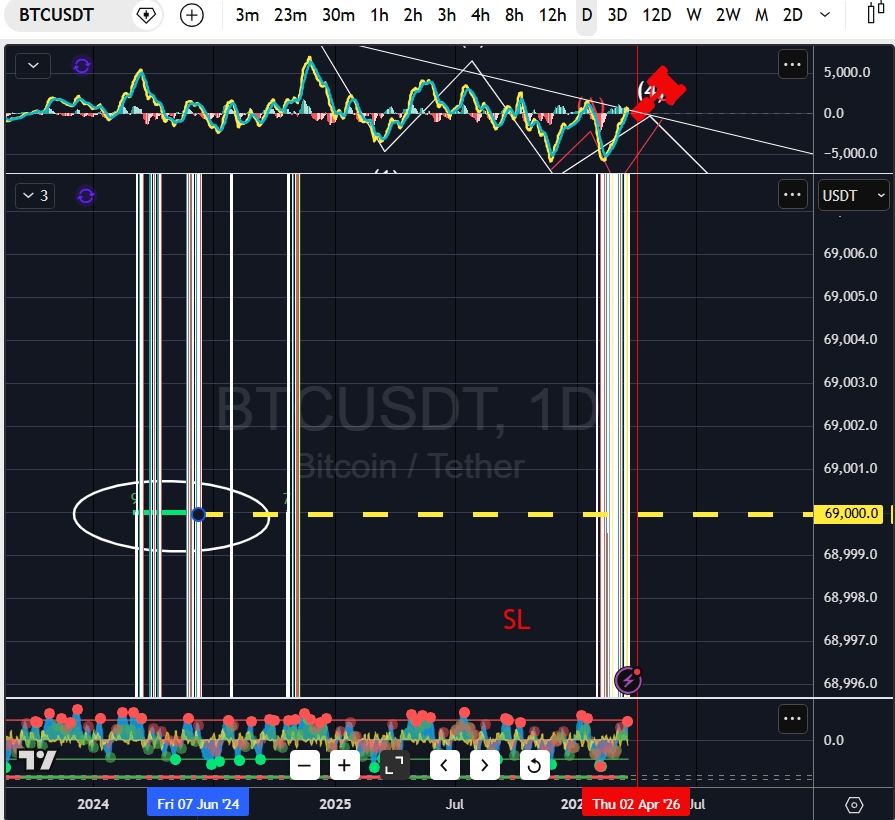895x820 pixels.
Task: Add a symbol with the plus circle icon
Action: (192, 15)
